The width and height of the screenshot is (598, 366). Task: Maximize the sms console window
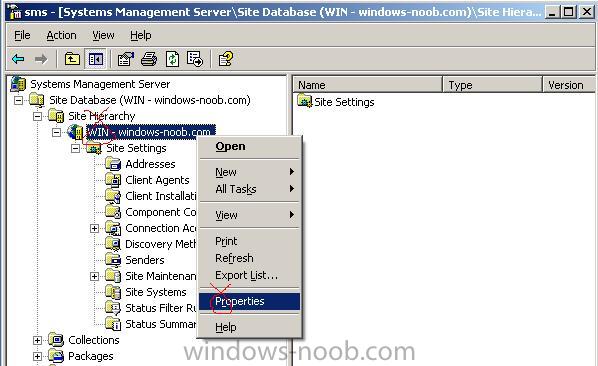point(568,12)
